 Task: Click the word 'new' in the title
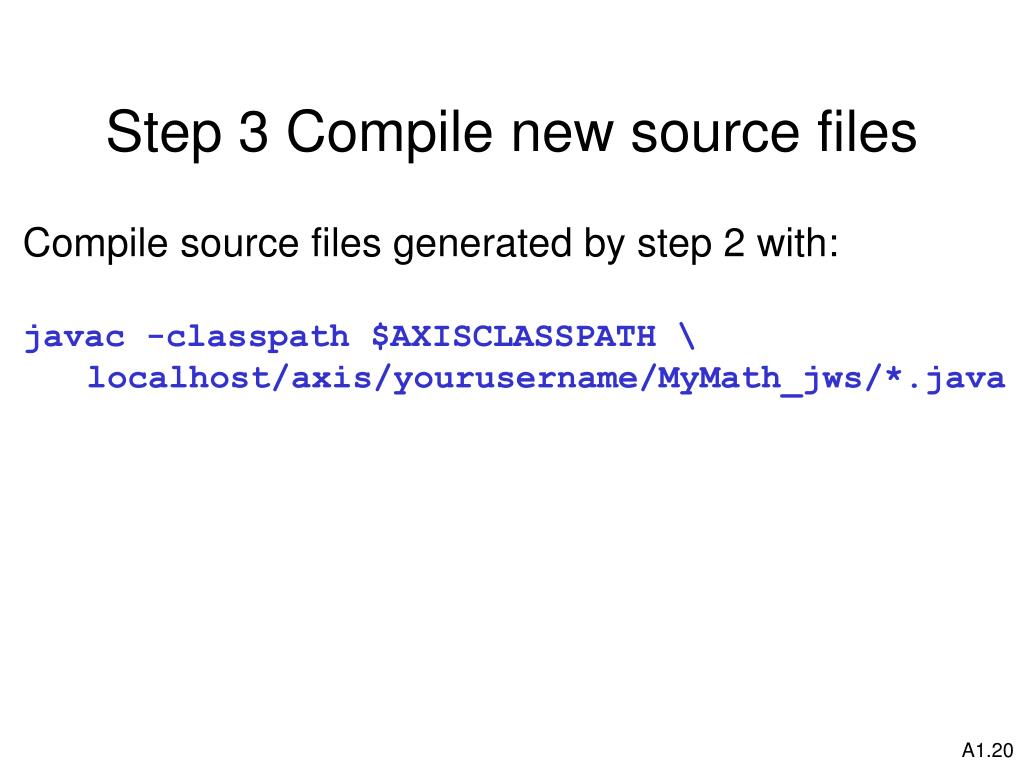(562, 134)
